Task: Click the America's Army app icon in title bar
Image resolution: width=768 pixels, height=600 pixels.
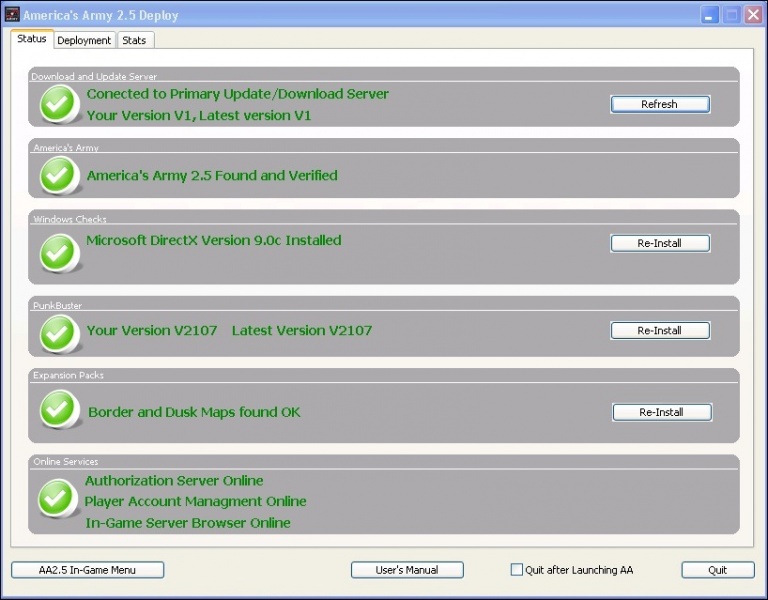Action: [12, 14]
